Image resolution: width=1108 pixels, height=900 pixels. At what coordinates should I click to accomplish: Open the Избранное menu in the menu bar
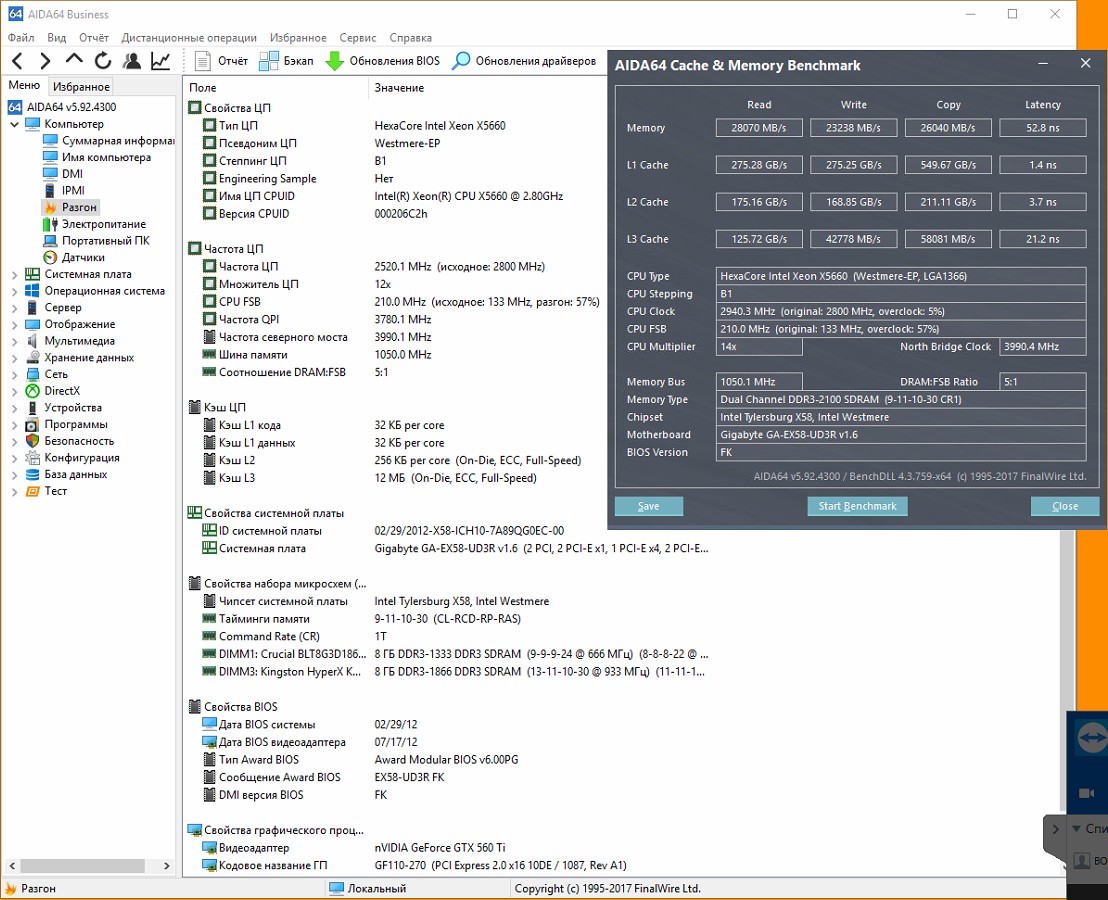point(298,37)
